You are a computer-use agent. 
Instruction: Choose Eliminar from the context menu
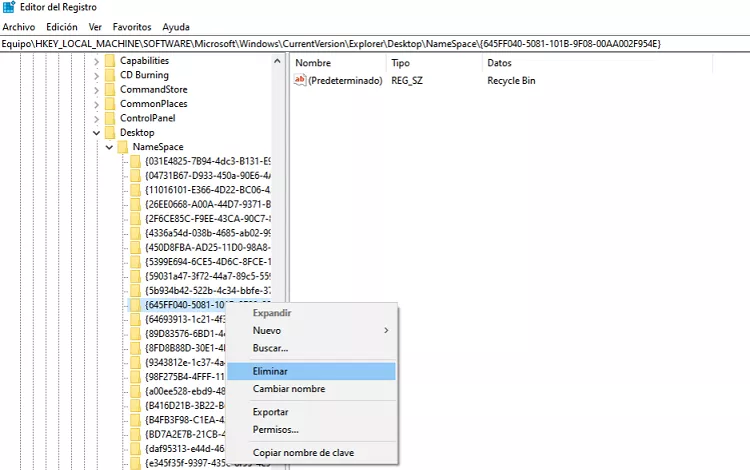pyautogui.click(x=271, y=371)
